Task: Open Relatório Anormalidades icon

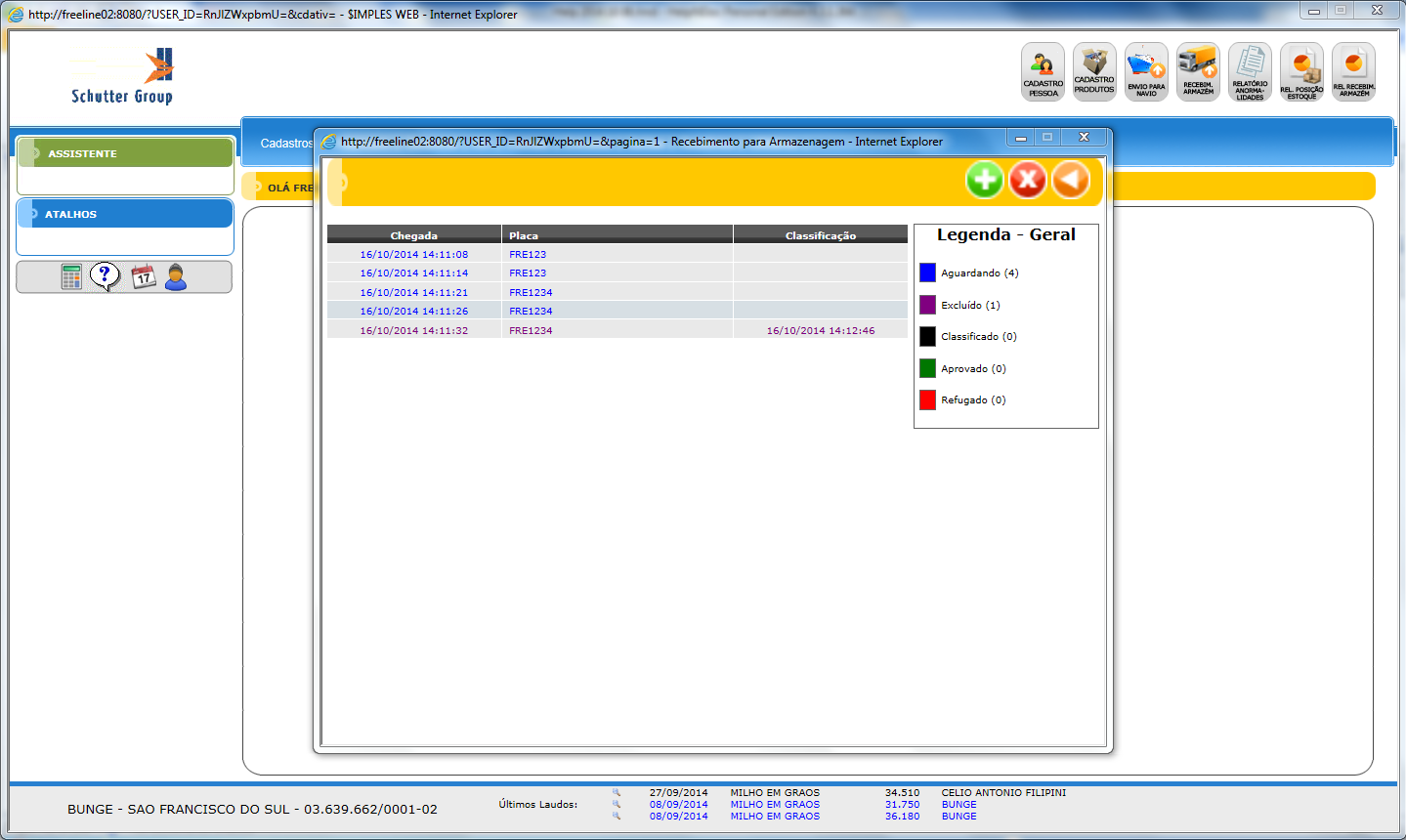Action: pyautogui.click(x=1250, y=71)
